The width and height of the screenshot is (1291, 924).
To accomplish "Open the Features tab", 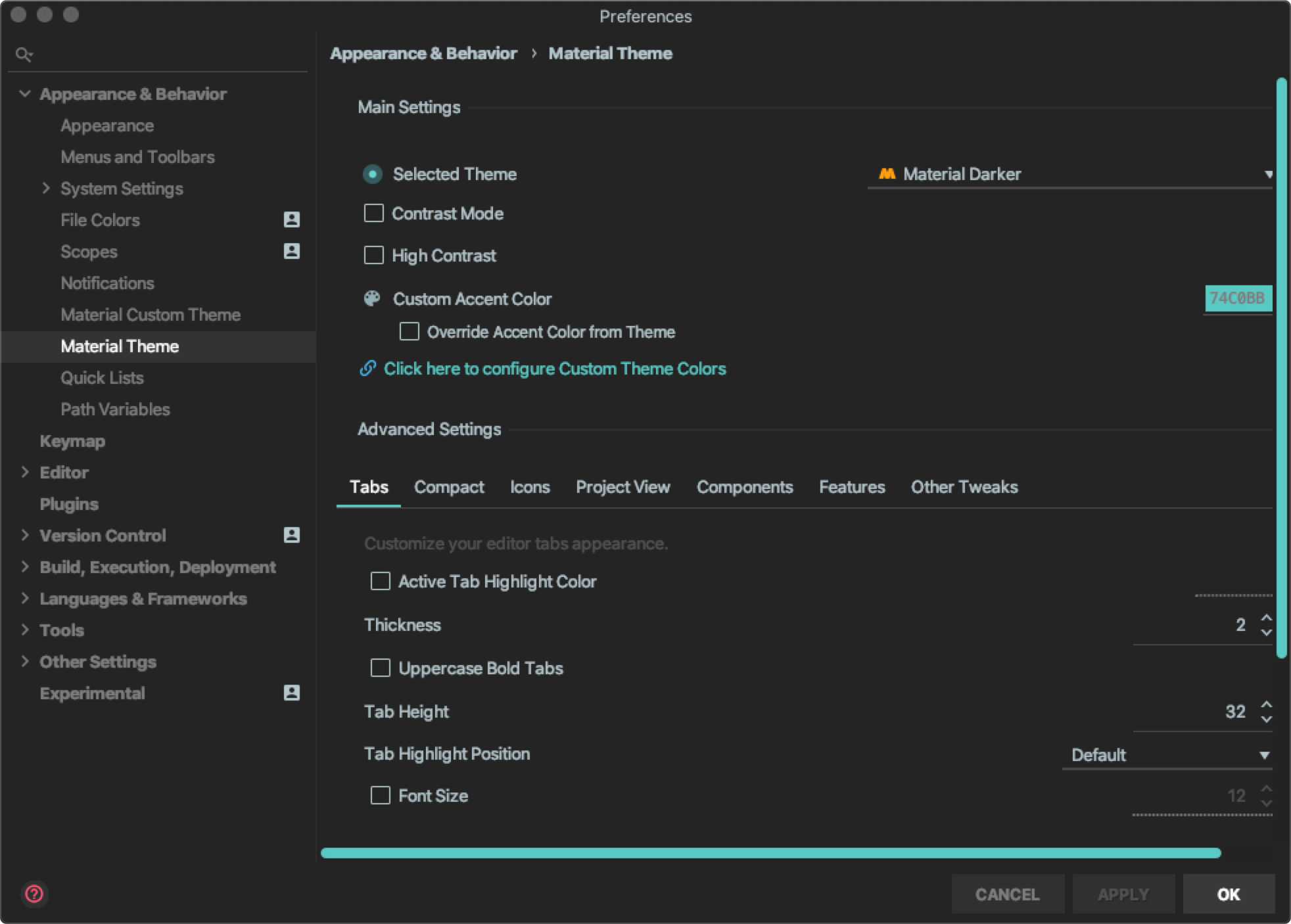I will point(852,487).
